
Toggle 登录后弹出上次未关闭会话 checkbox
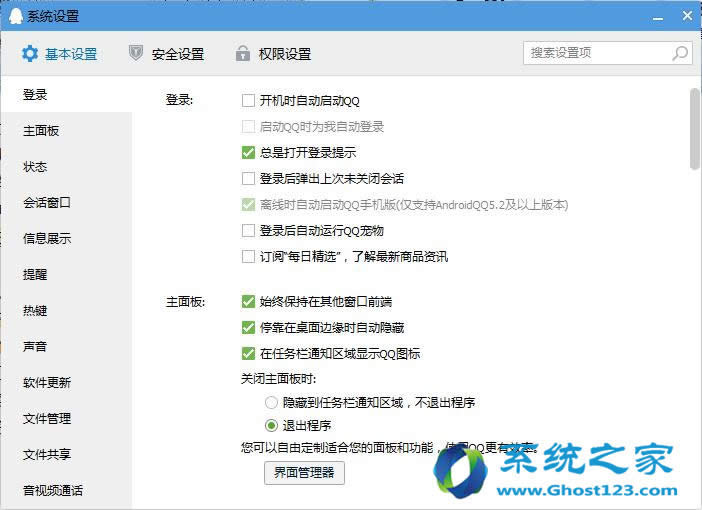pos(249,179)
